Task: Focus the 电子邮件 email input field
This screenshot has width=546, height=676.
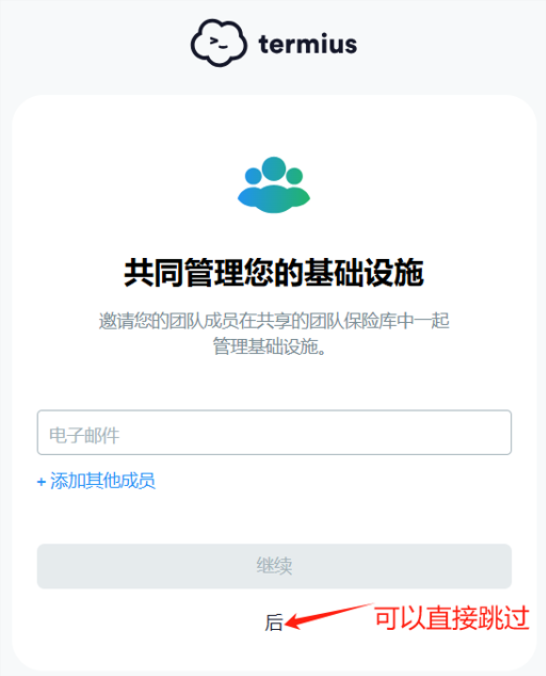Action: (274, 432)
